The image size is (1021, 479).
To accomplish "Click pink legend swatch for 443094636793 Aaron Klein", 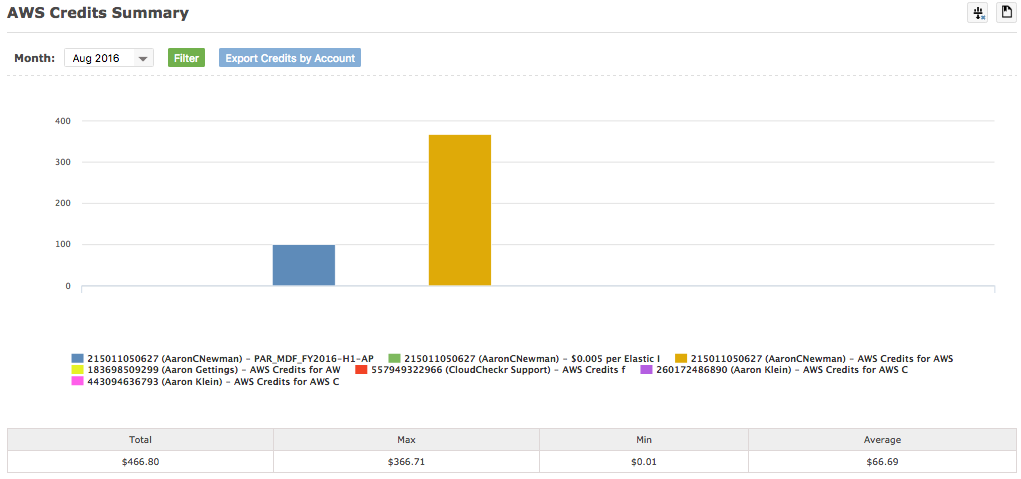I will 77,382.
